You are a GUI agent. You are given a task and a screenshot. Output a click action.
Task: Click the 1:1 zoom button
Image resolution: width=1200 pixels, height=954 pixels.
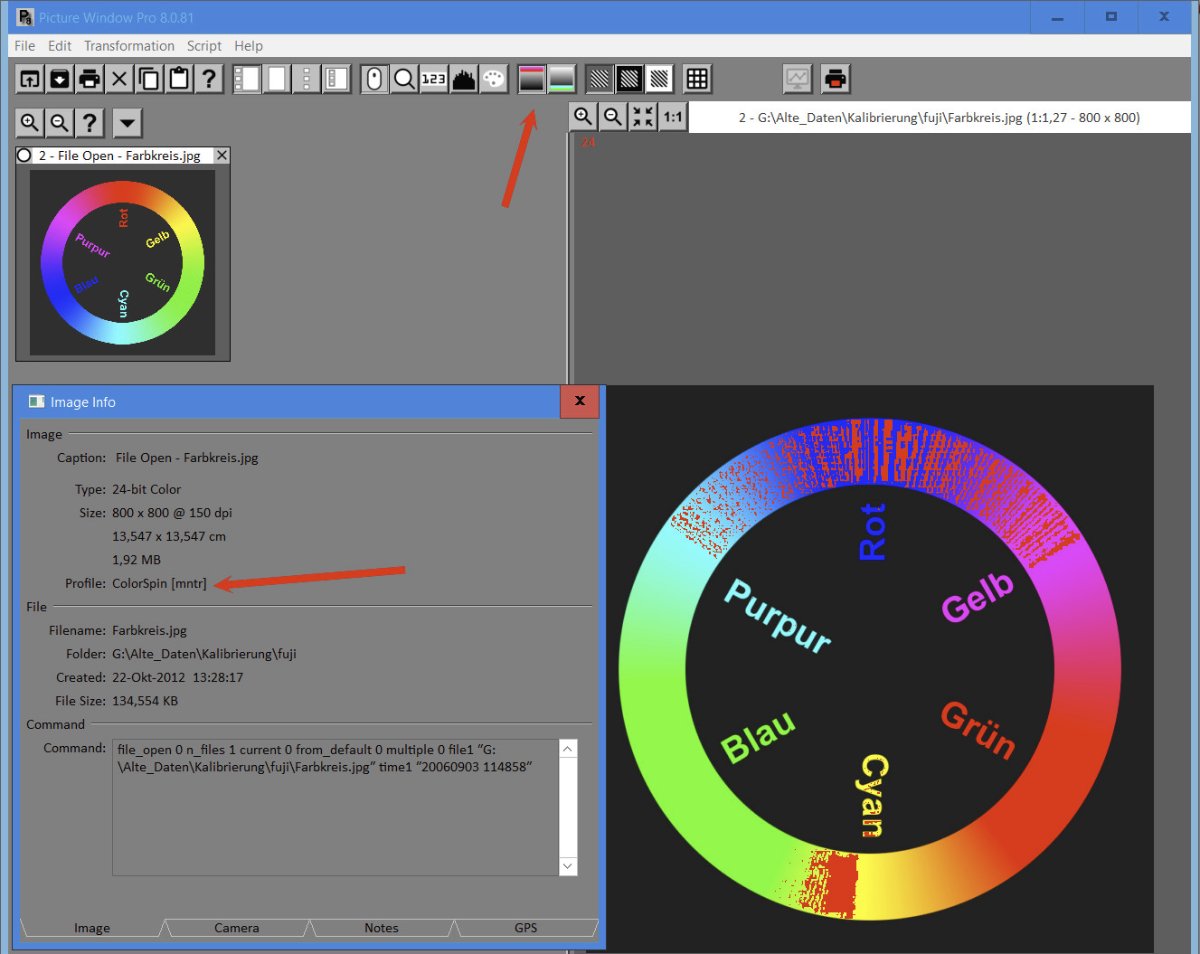point(673,117)
